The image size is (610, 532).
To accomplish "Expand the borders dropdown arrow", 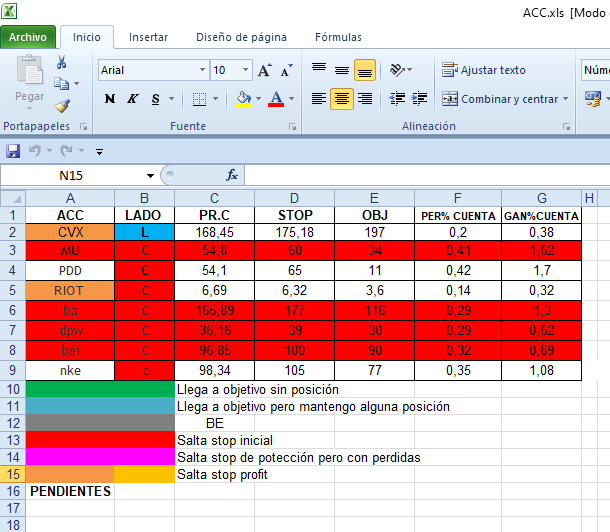I will click(x=215, y=99).
